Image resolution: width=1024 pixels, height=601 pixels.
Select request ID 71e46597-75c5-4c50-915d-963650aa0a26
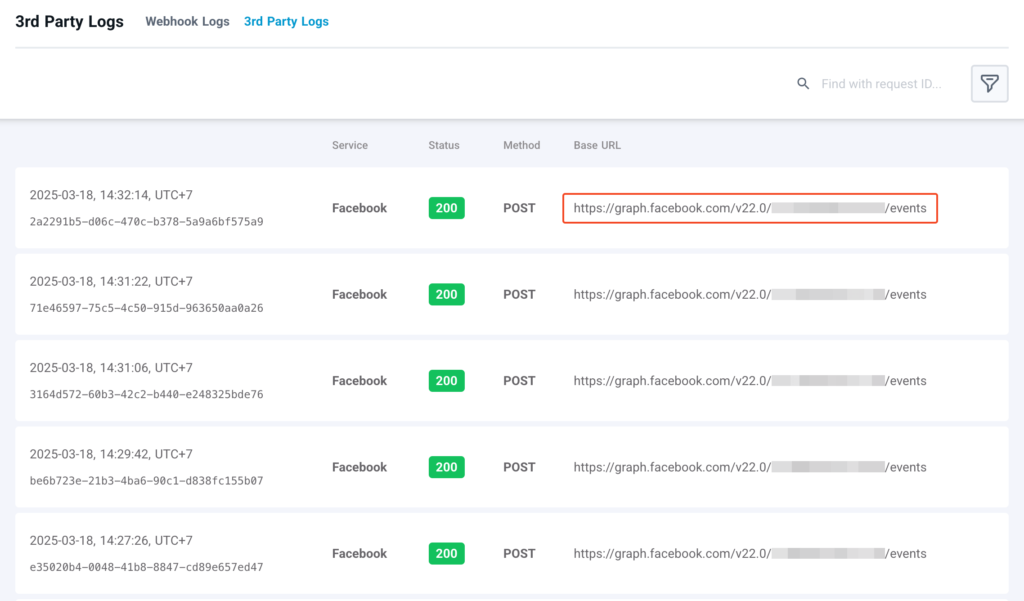[146, 308]
